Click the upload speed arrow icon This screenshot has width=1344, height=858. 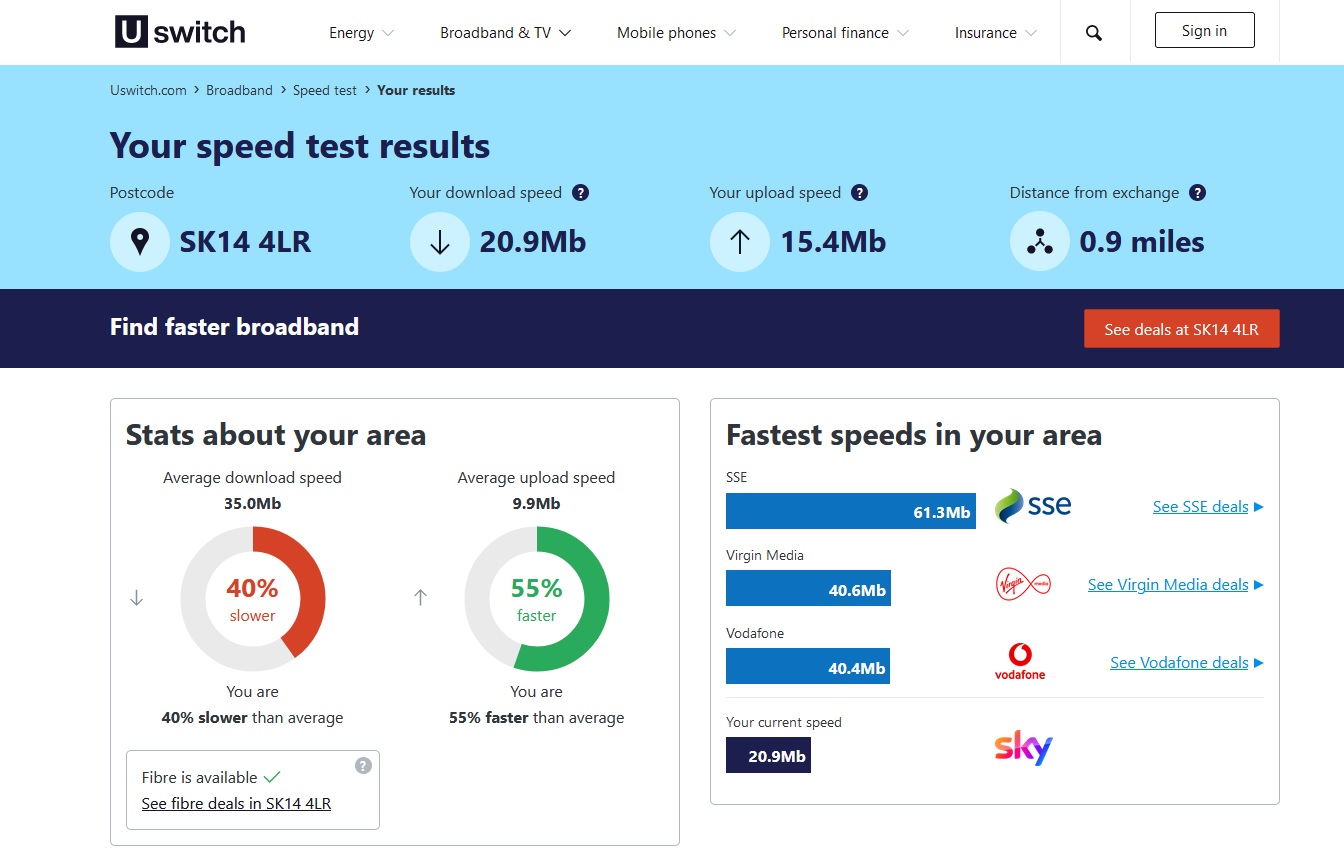click(739, 241)
